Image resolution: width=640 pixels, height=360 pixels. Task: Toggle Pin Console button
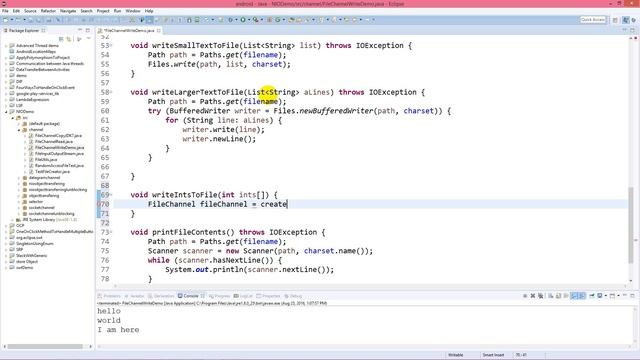(592, 296)
